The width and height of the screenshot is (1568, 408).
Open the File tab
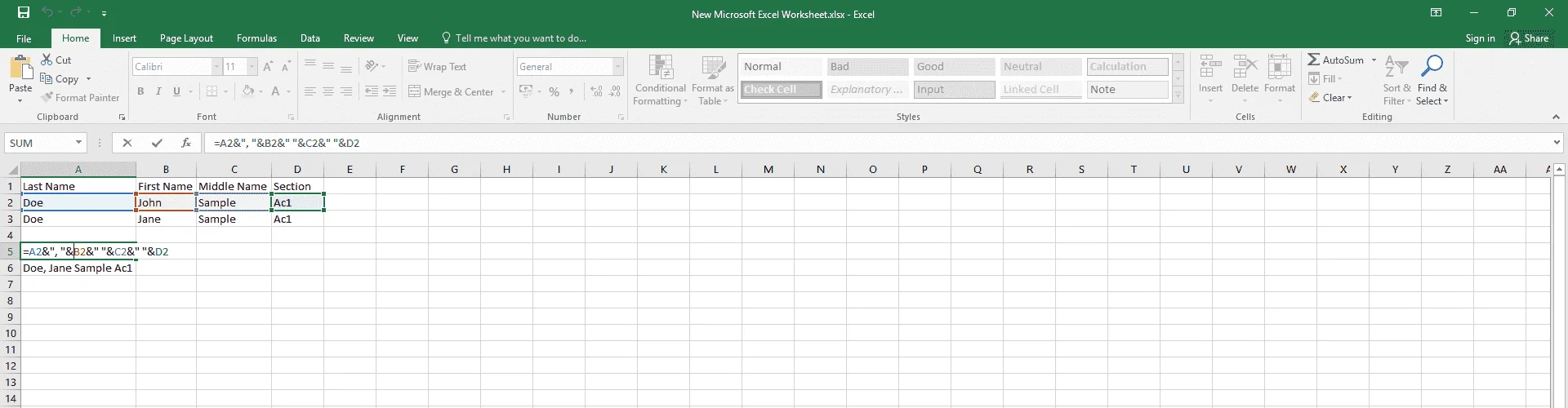[x=24, y=38]
